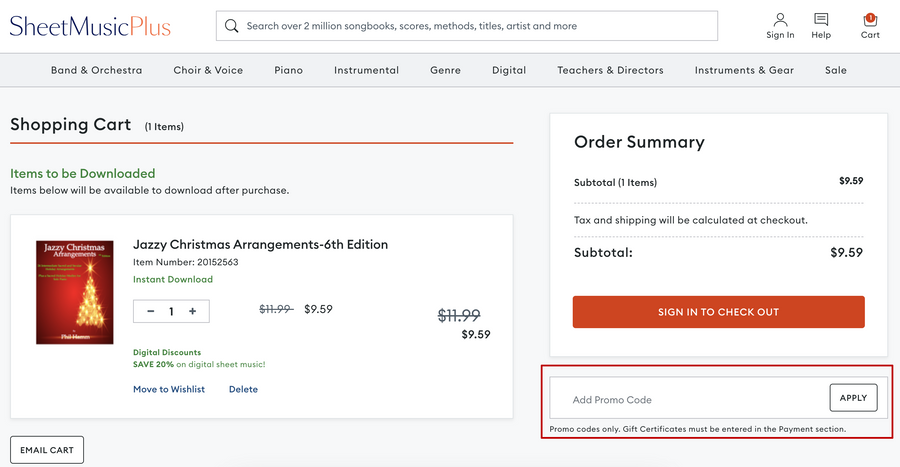
Task: Open Jazzy Christmas Arrangements cover thumbnail
Action: pos(75,292)
